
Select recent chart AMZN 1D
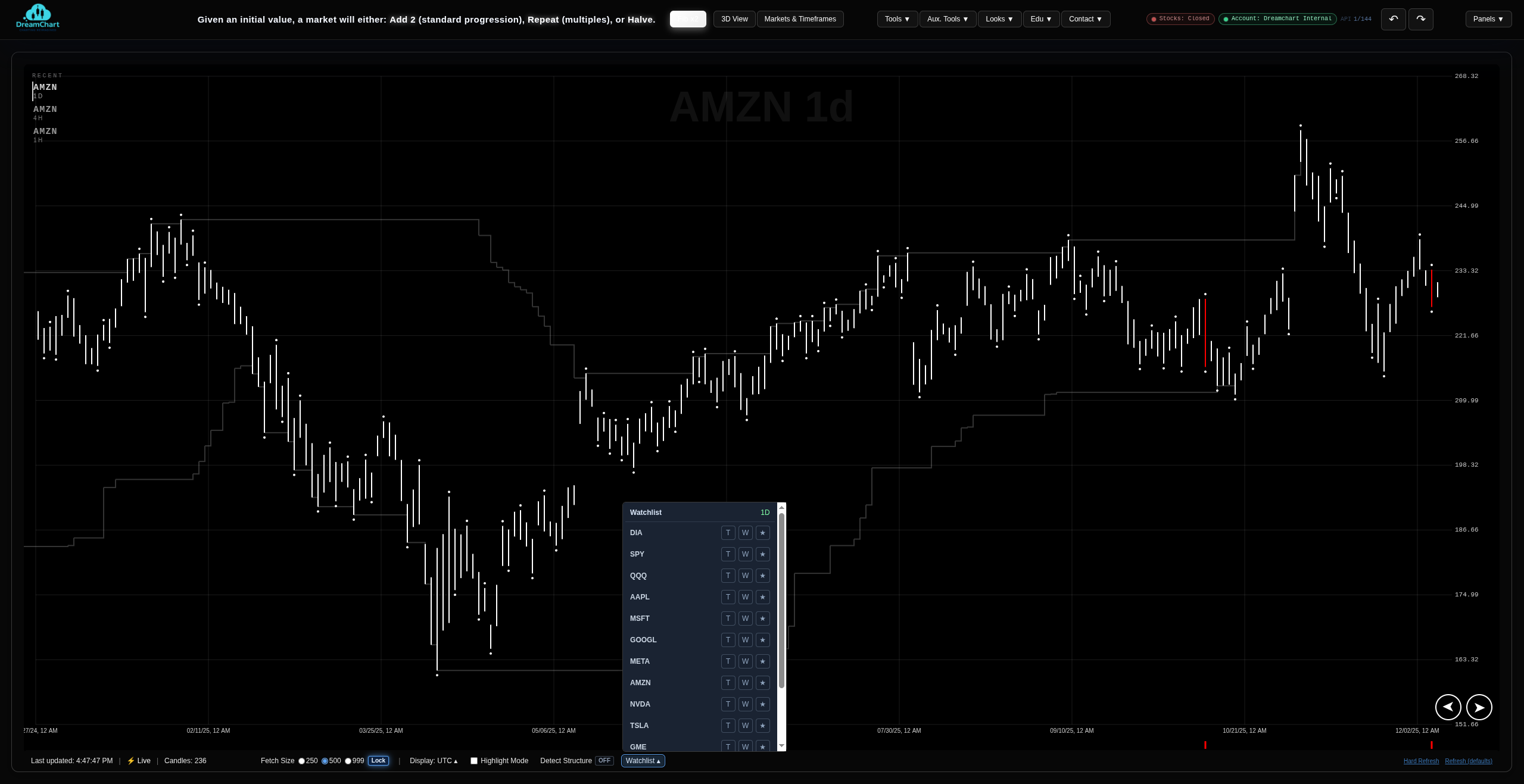point(45,91)
